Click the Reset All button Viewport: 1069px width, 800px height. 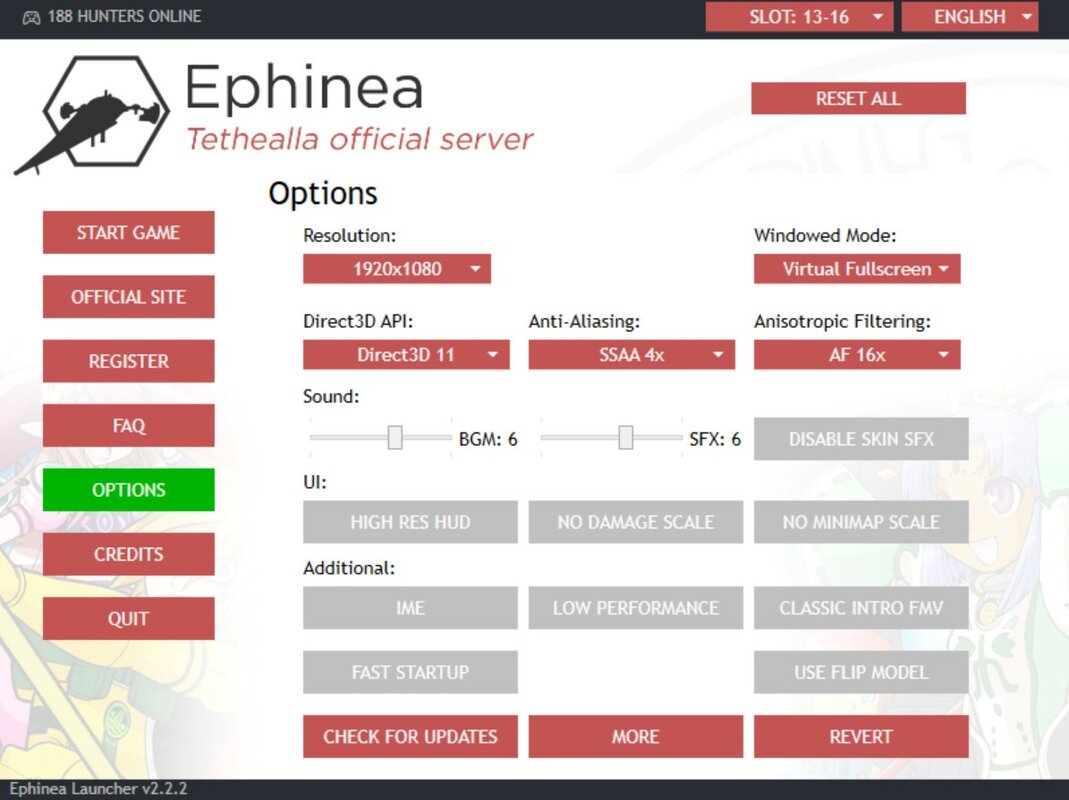pos(858,99)
